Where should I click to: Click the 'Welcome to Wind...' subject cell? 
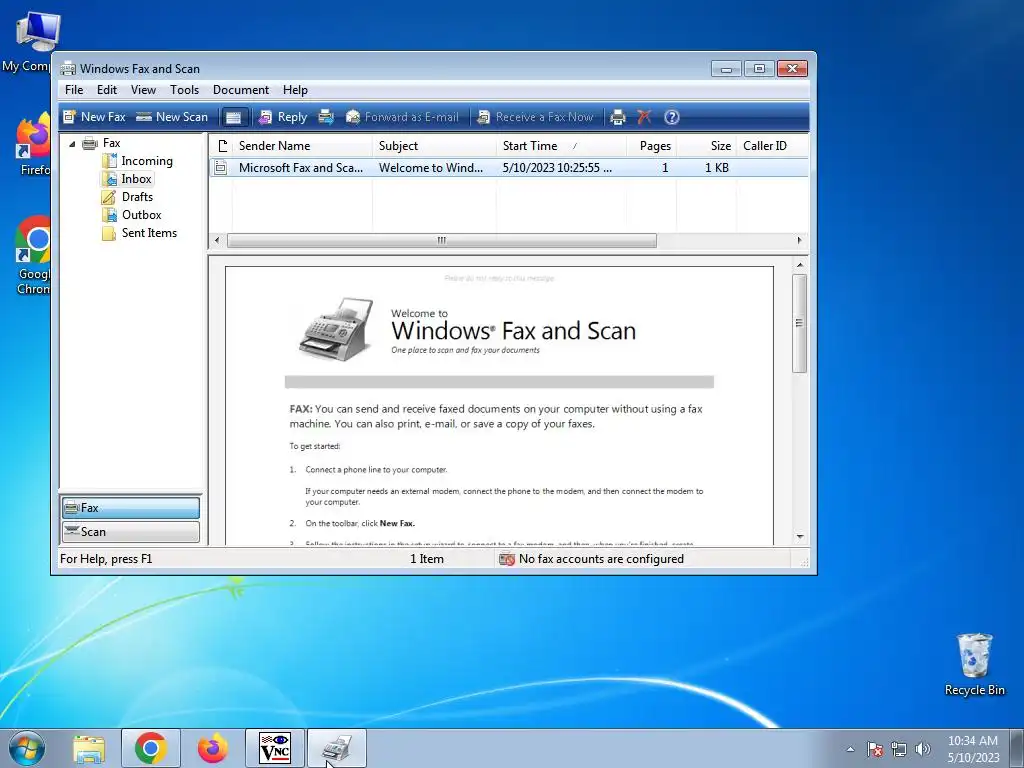pos(431,168)
